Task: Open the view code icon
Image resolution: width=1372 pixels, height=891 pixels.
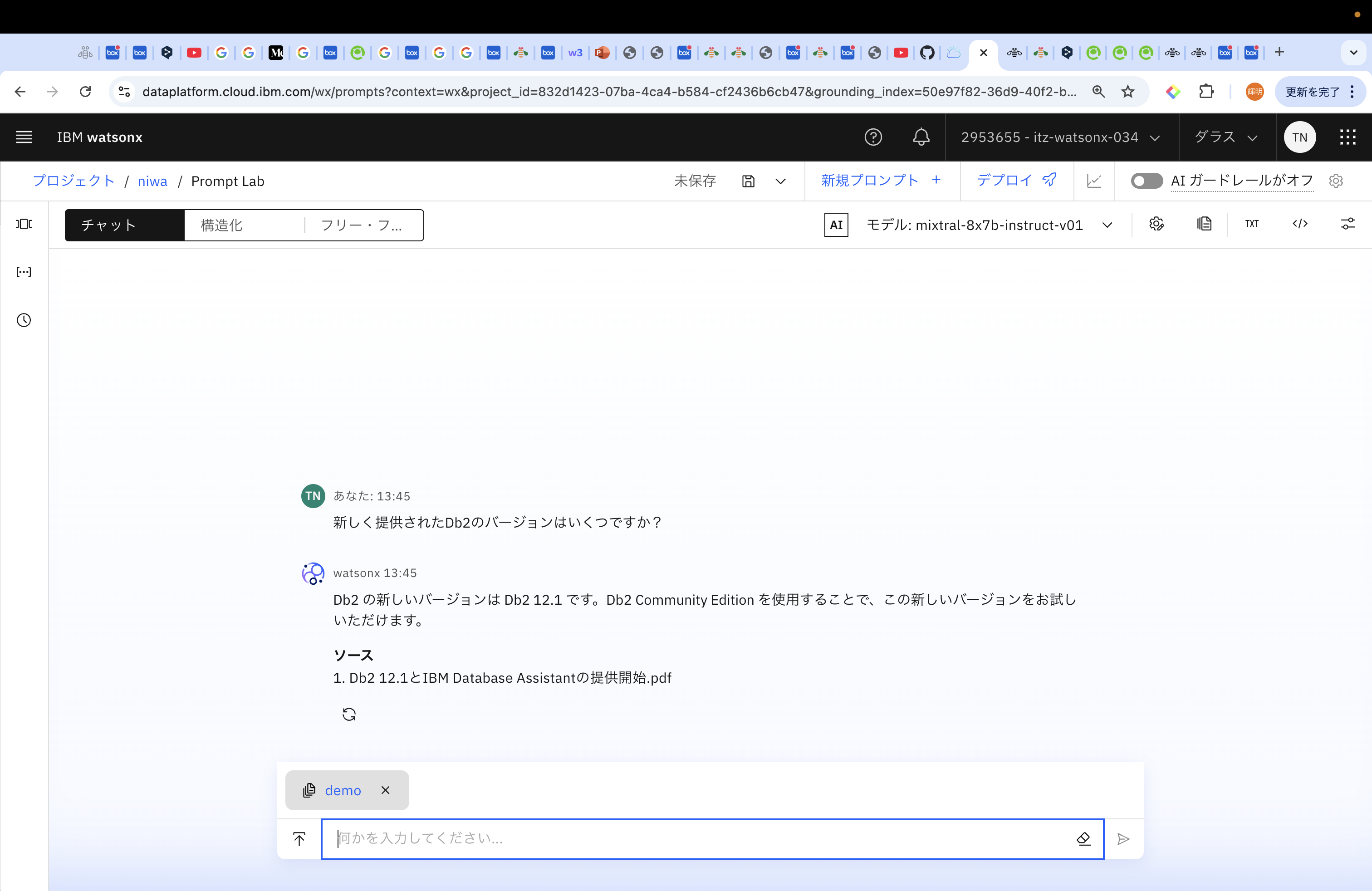Action: click(x=1300, y=224)
